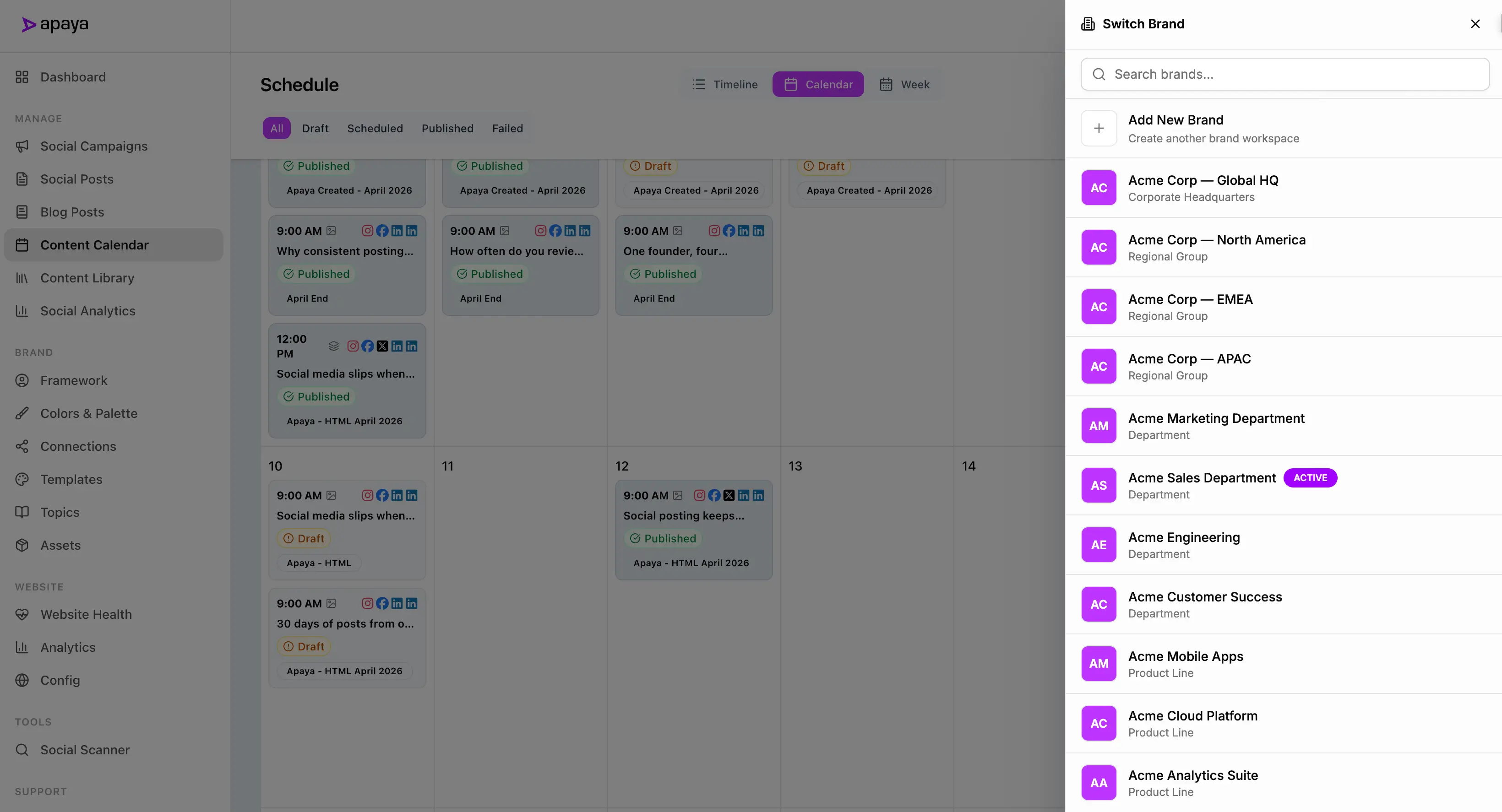Image resolution: width=1502 pixels, height=812 pixels.
Task: Select Acme Marketing Department brand
Action: click(1284, 426)
